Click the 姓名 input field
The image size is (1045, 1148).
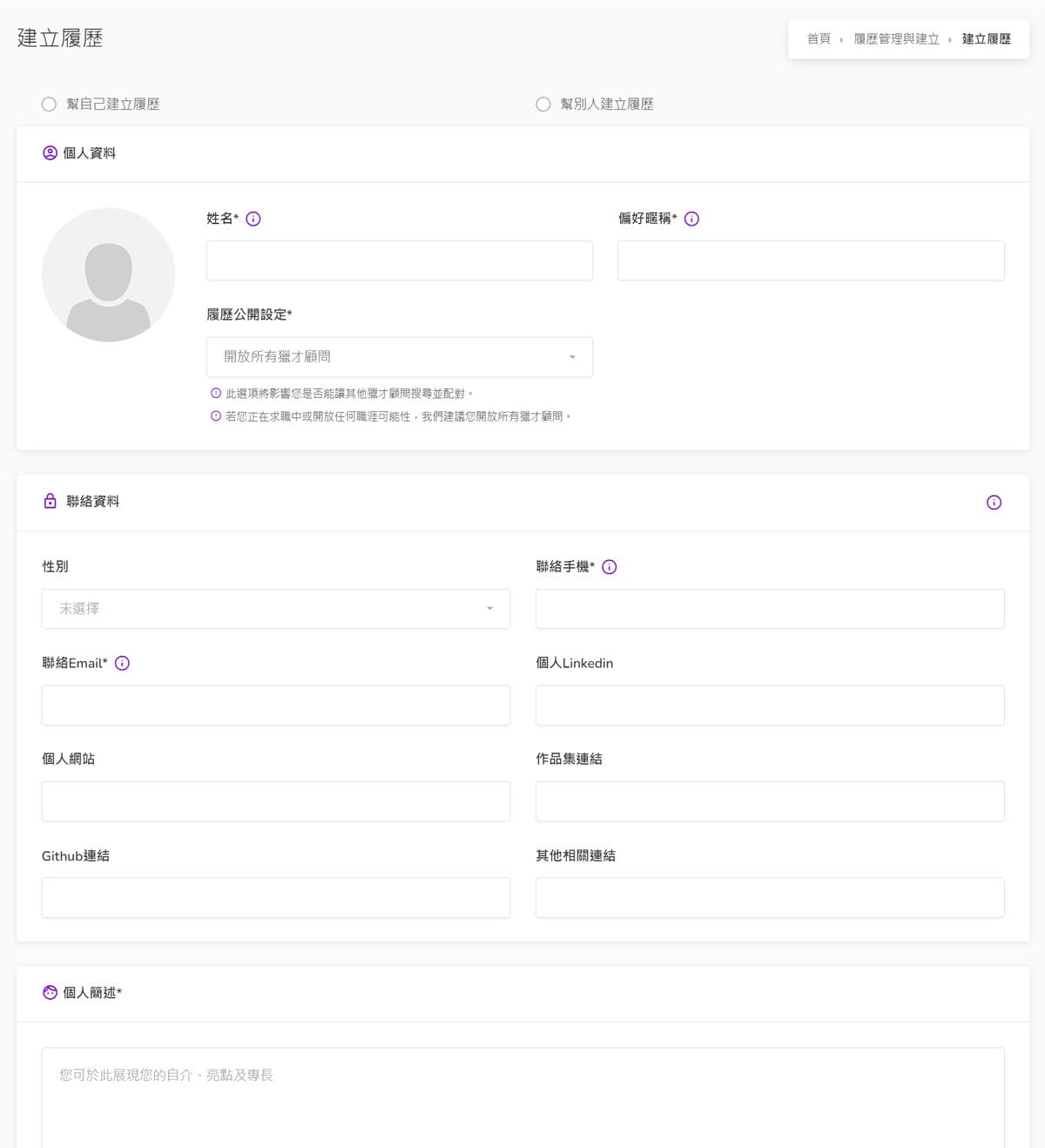point(400,260)
